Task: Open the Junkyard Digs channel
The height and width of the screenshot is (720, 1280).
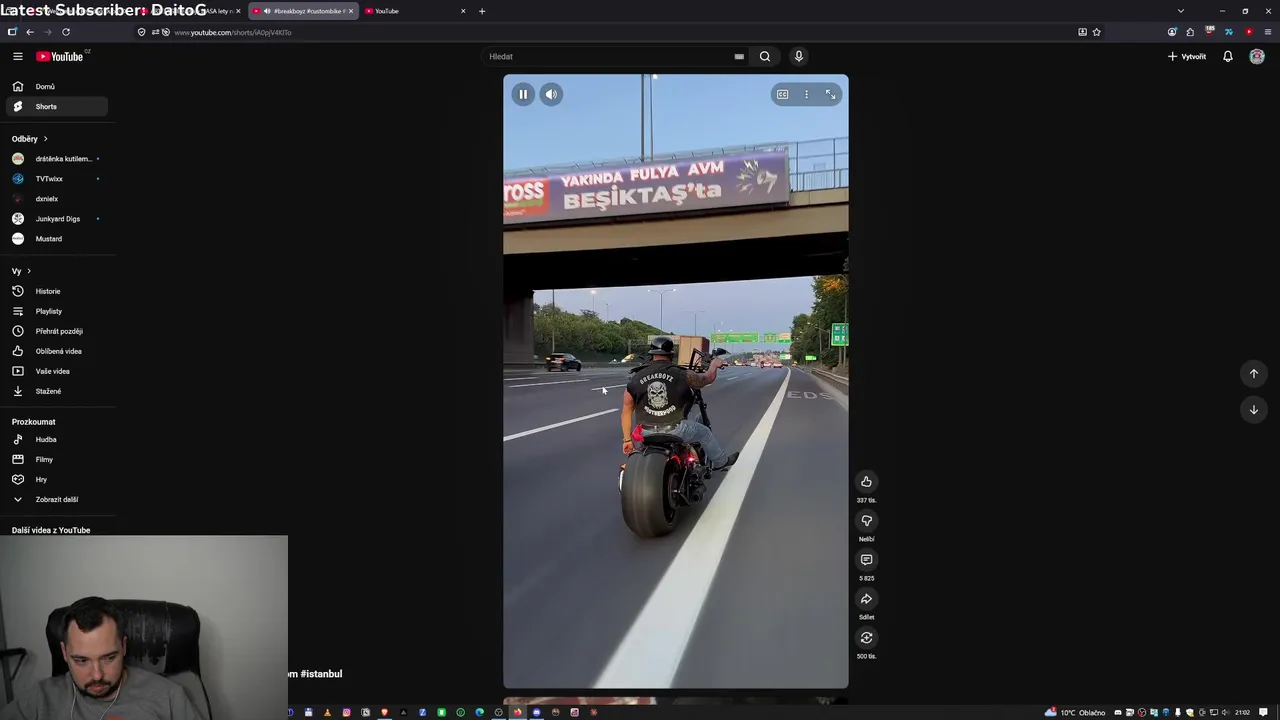Action: point(57,218)
